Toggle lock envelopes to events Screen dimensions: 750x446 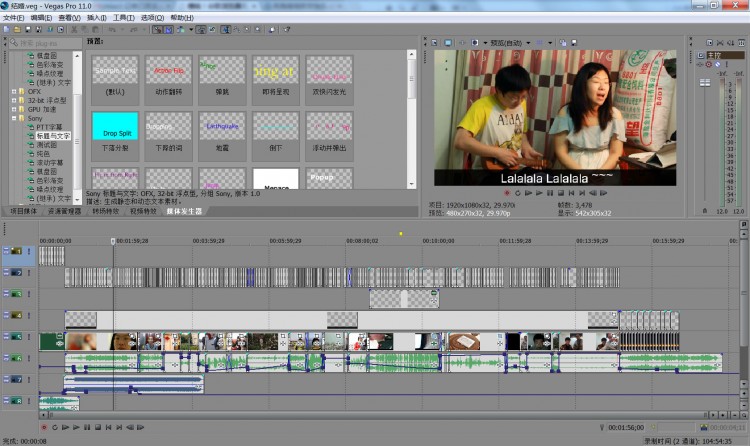(201, 30)
